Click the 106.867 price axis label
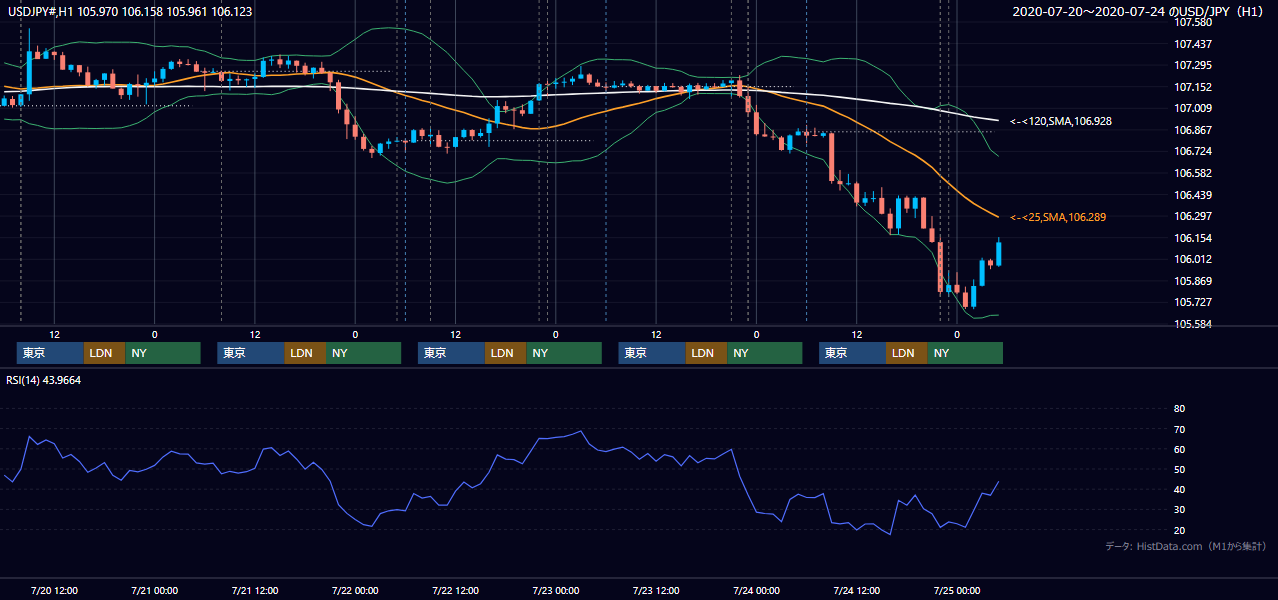1278x600 pixels. pos(1192,130)
